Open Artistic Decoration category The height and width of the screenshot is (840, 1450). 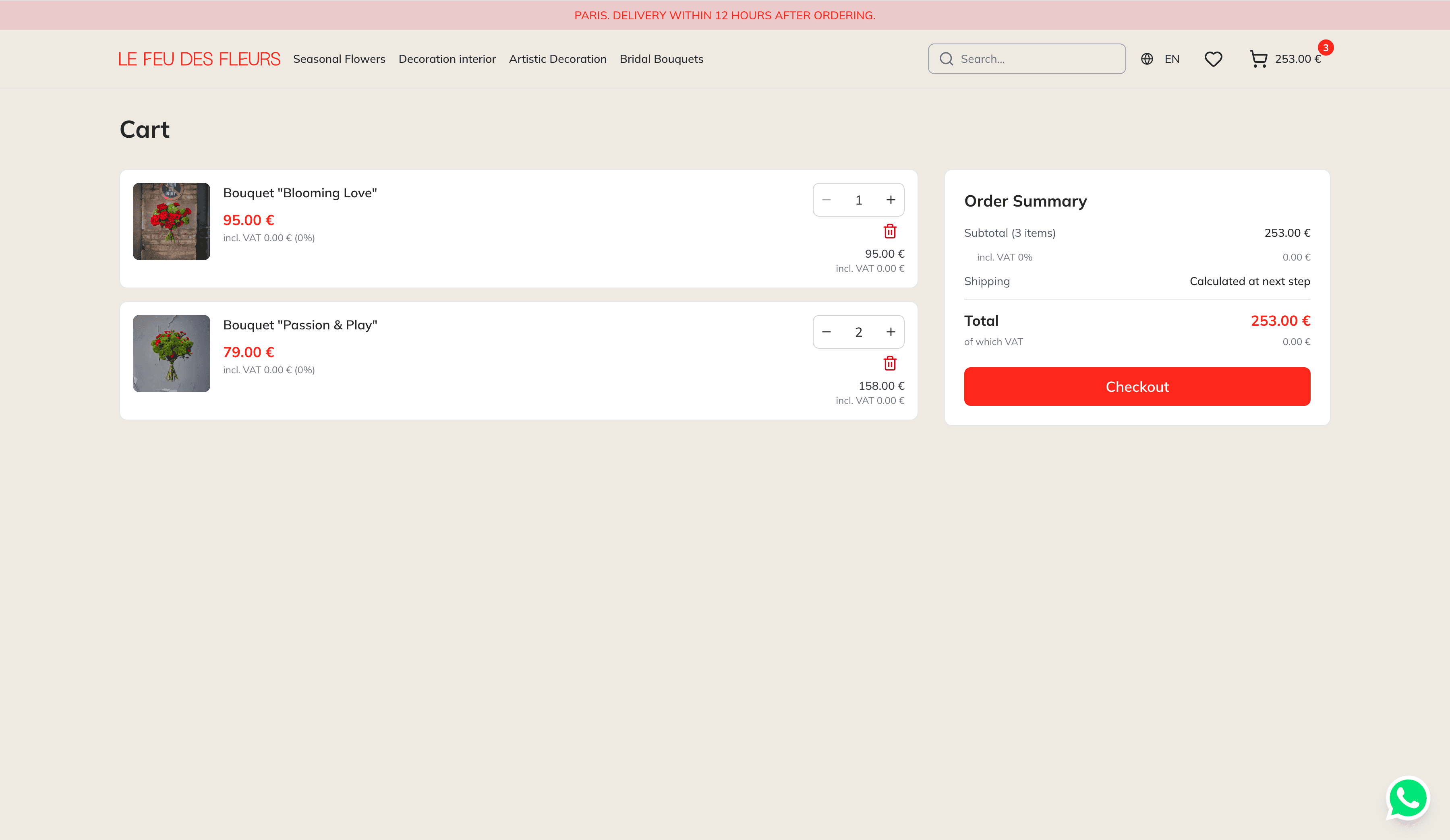pos(557,59)
